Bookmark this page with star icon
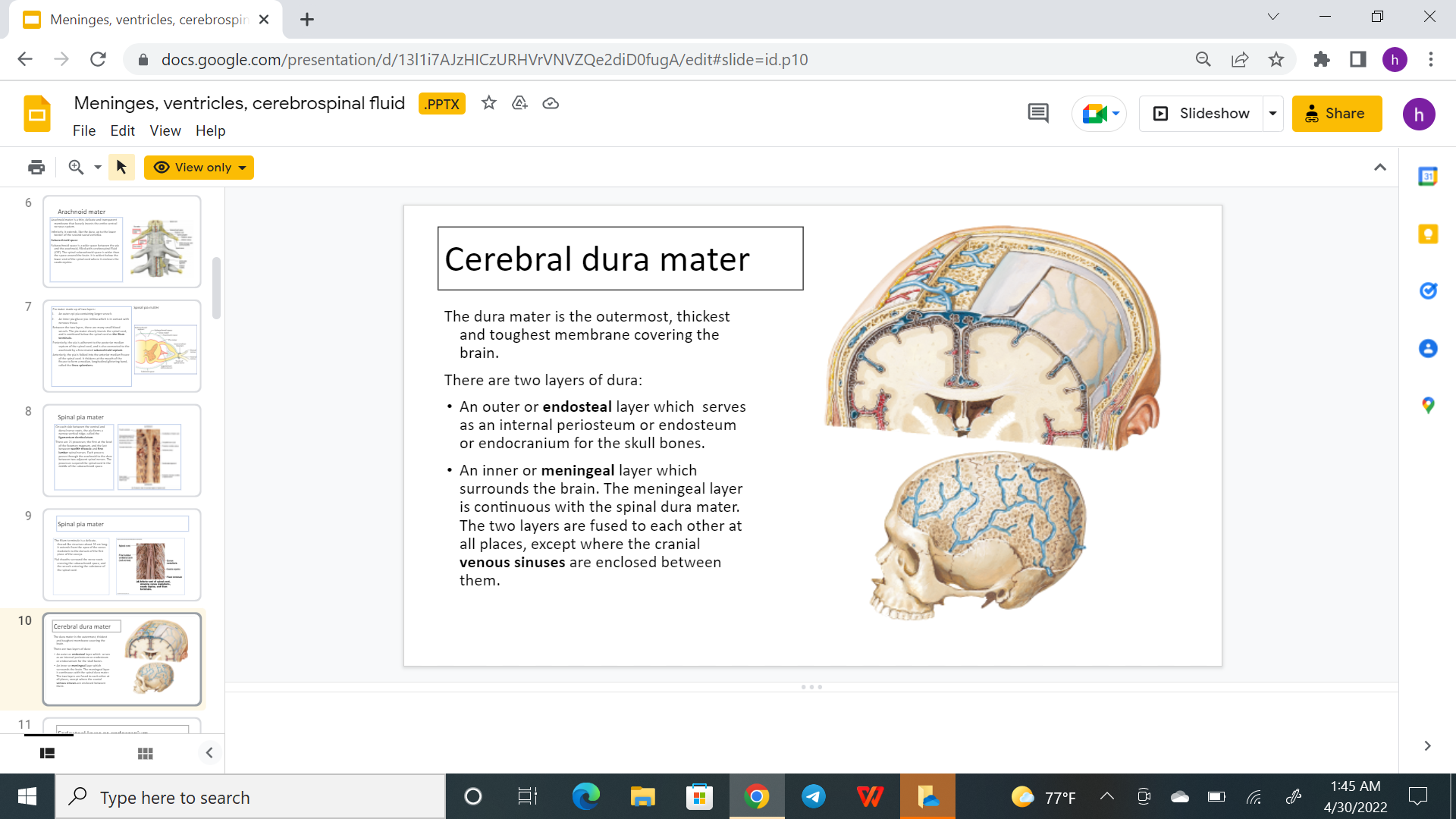The image size is (1456, 819). coord(1276,59)
